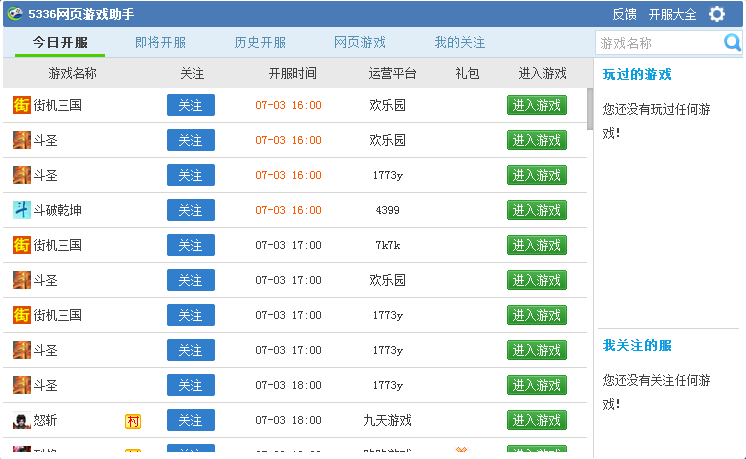The image size is (746, 459).
Task: Click 开服时间 column header
Action: pyautogui.click(x=293, y=73)
